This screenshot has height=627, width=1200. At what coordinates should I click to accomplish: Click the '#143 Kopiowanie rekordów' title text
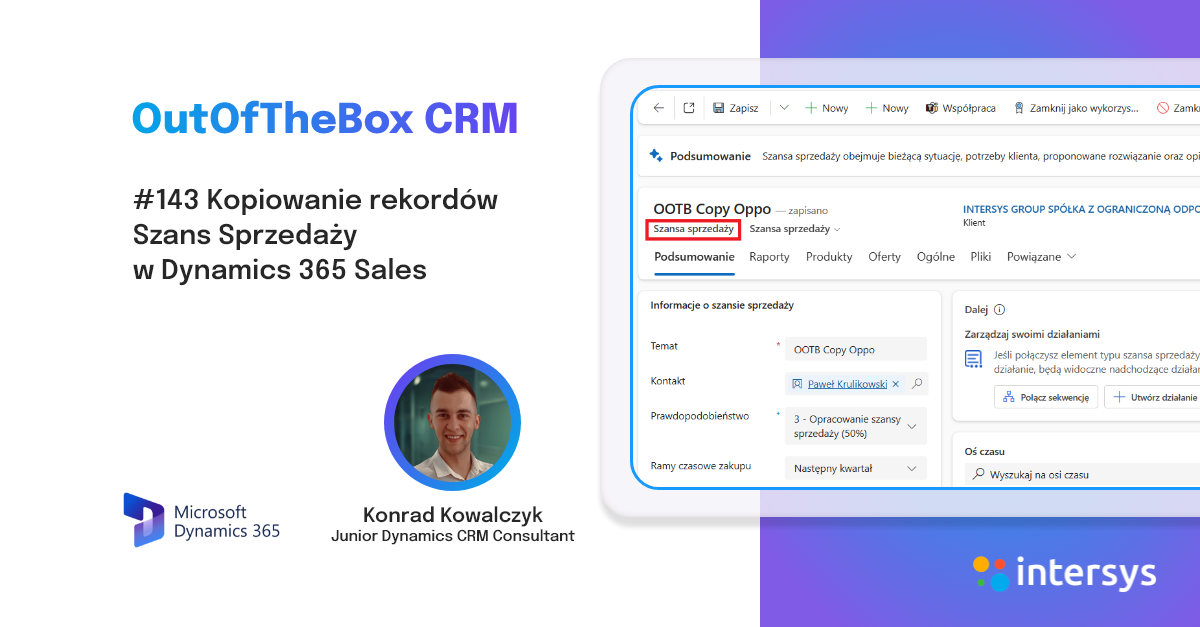[x=315, y=200]
